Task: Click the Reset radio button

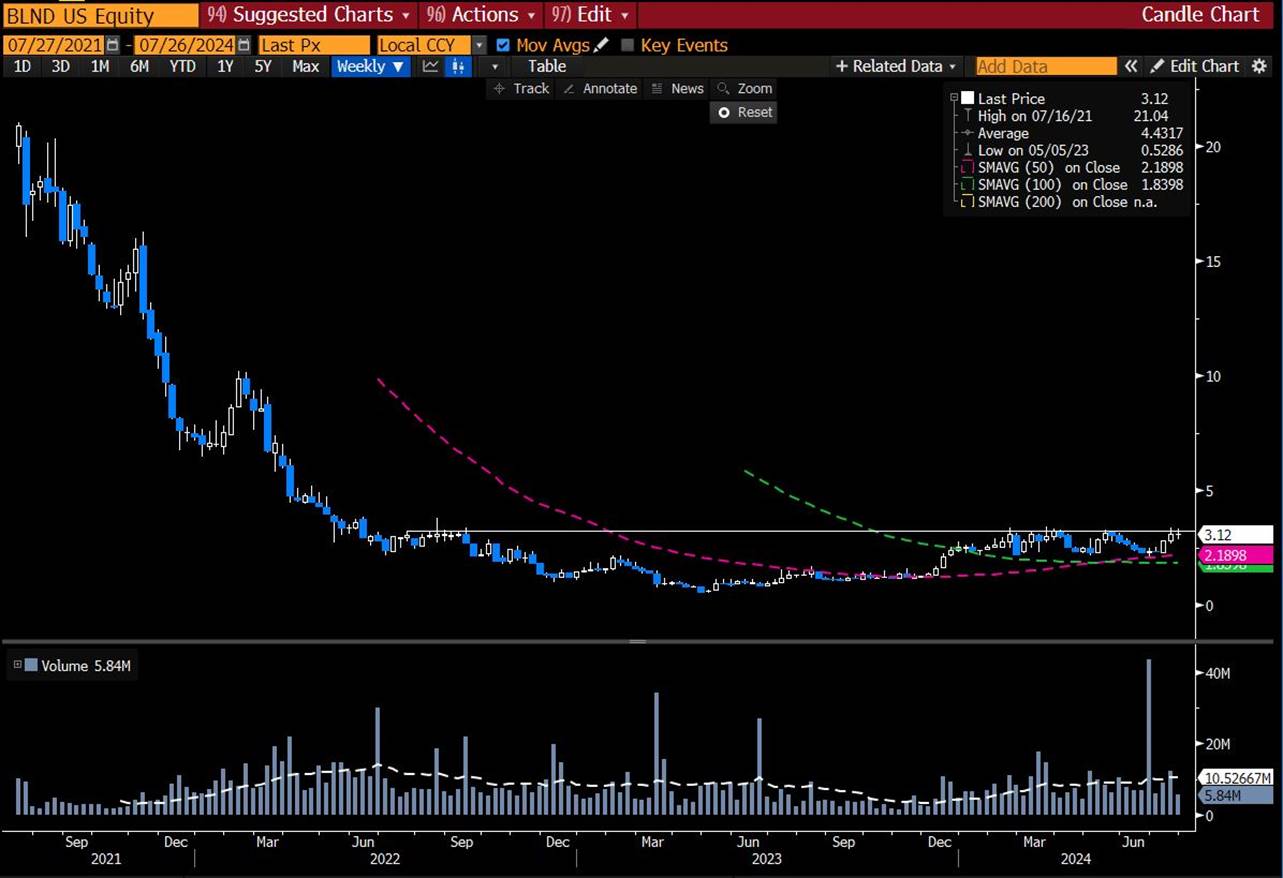Action: pyautogui.click(x=745, y=112)
